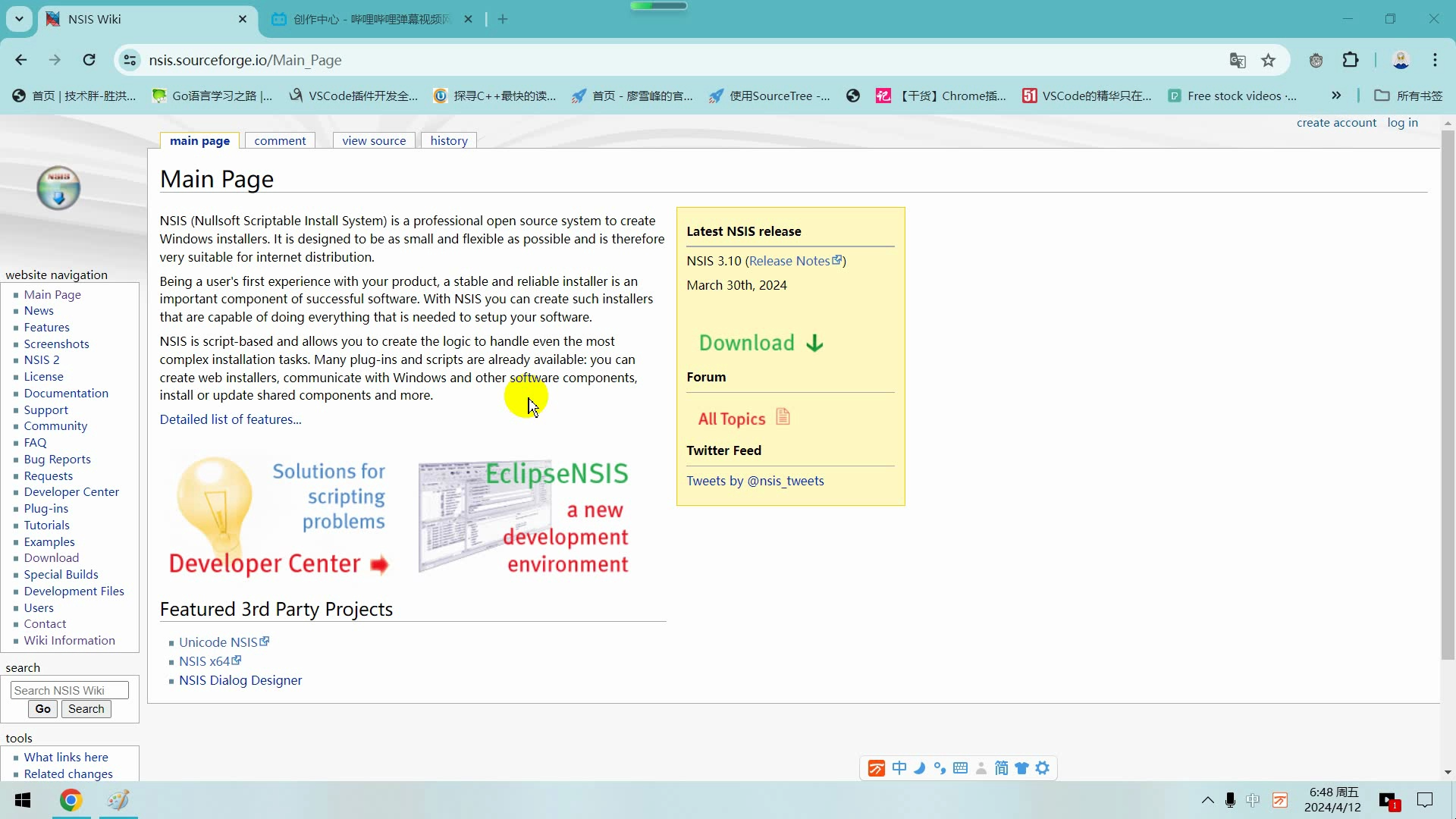Open Chrome from the Windows taskbar
1456x819 pixels.
[x=71, y=800]
